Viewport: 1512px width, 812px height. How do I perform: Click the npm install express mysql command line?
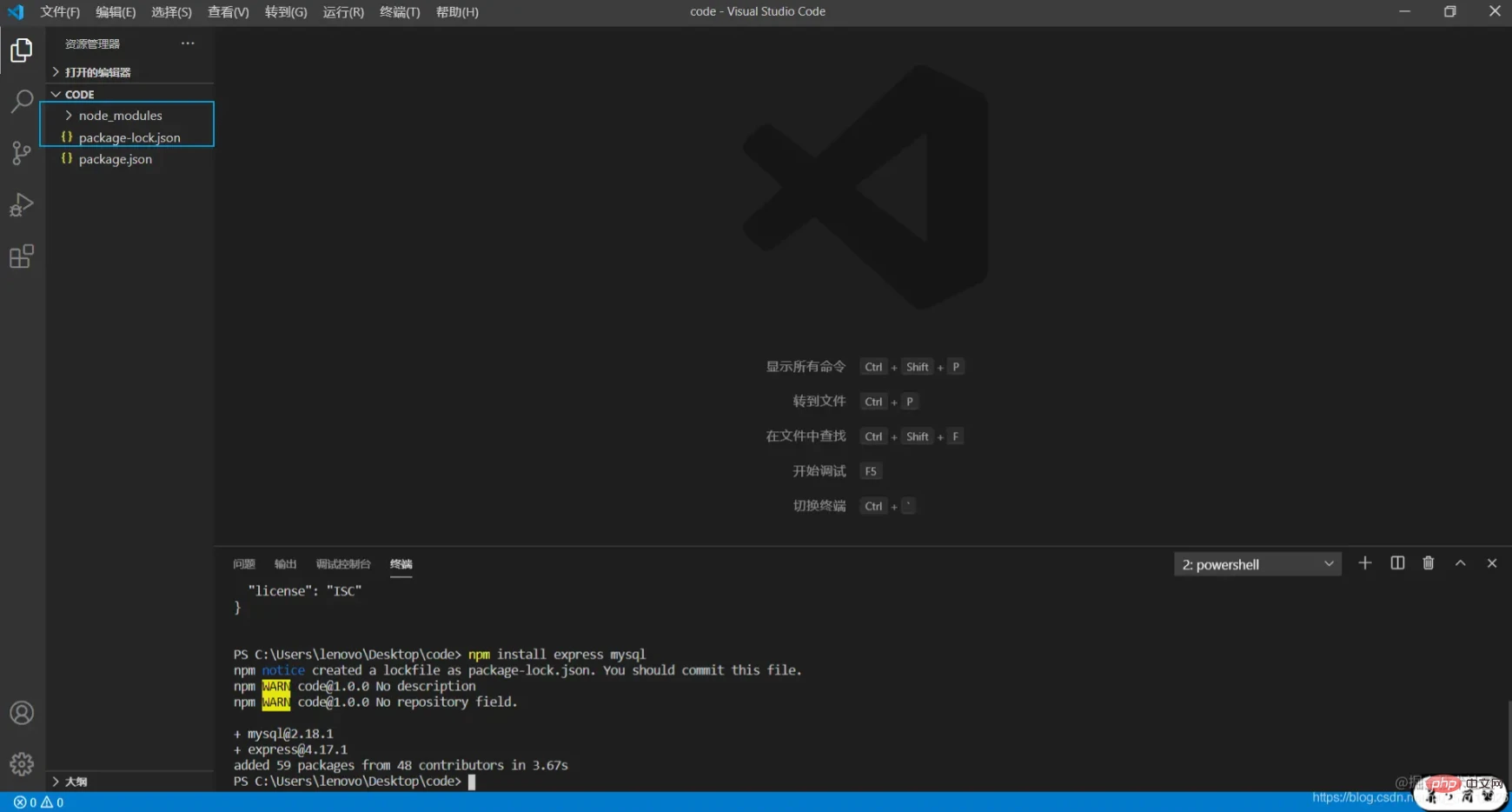(x=440, y=655)
